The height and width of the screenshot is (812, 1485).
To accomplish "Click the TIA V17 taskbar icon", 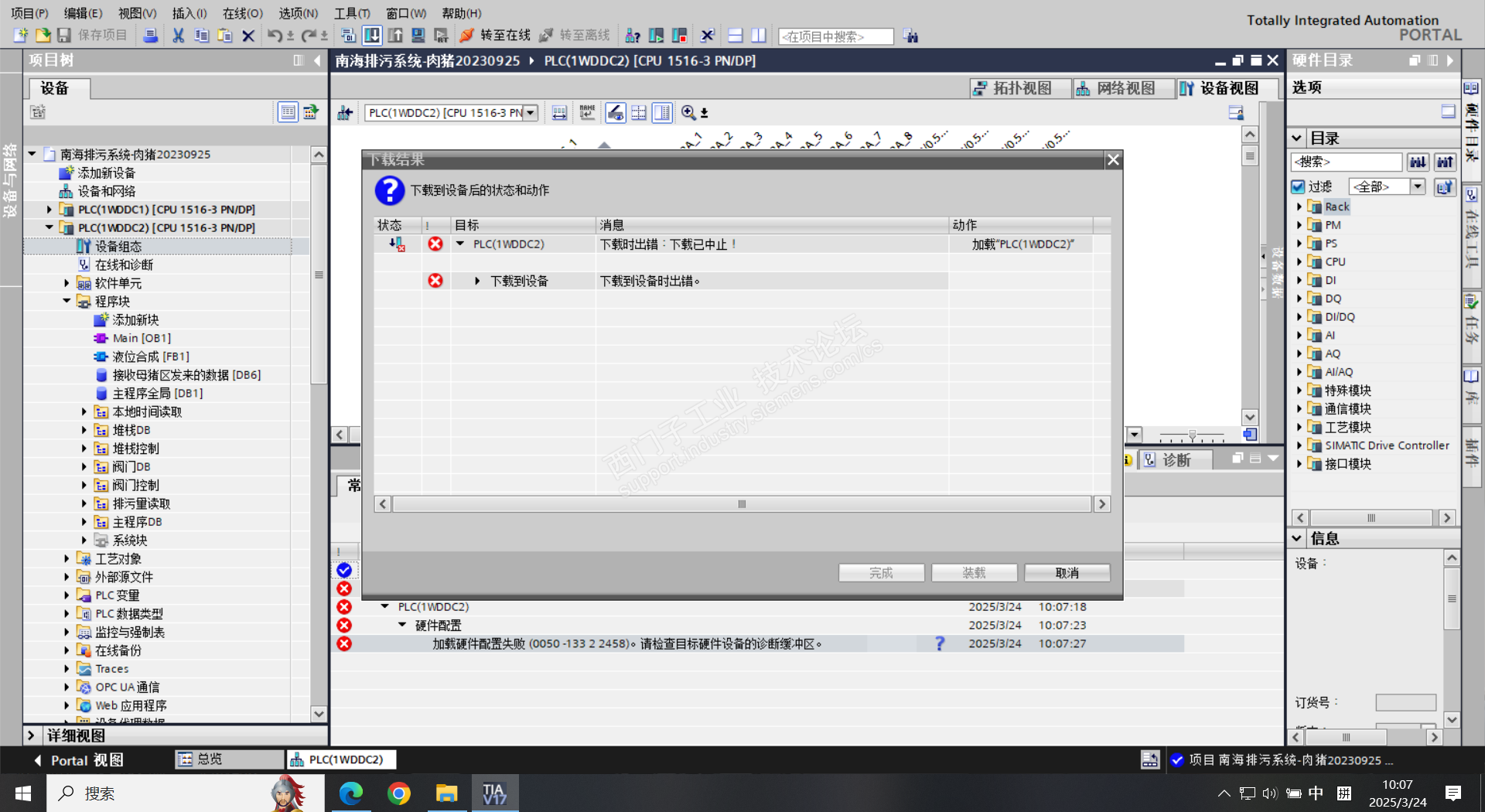I will [494, 793].
